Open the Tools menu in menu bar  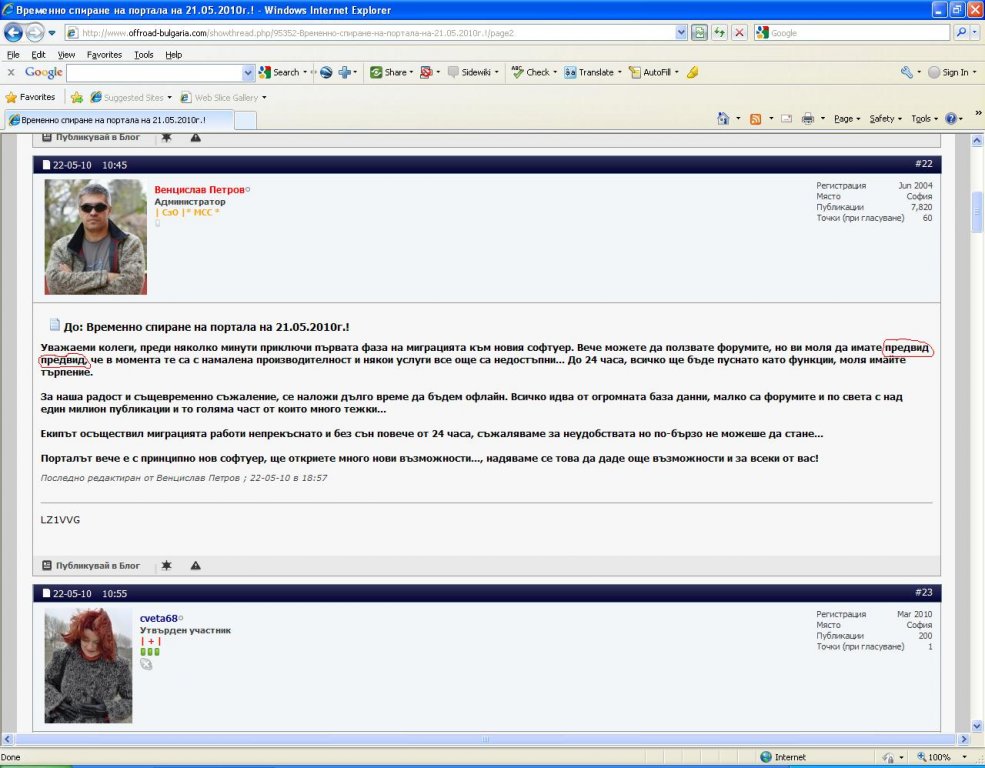pyautogui.click(x=144, y=55)
